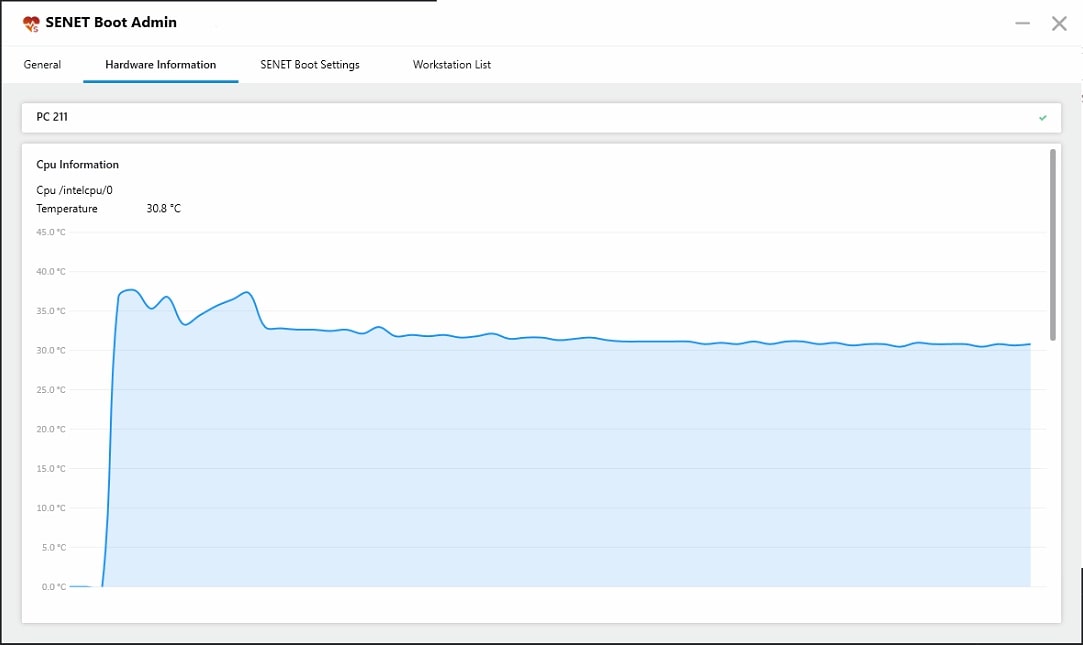Switch to SENET Boot Settings tab
This screenshot has width=1083, height=645.
(309, 64)
